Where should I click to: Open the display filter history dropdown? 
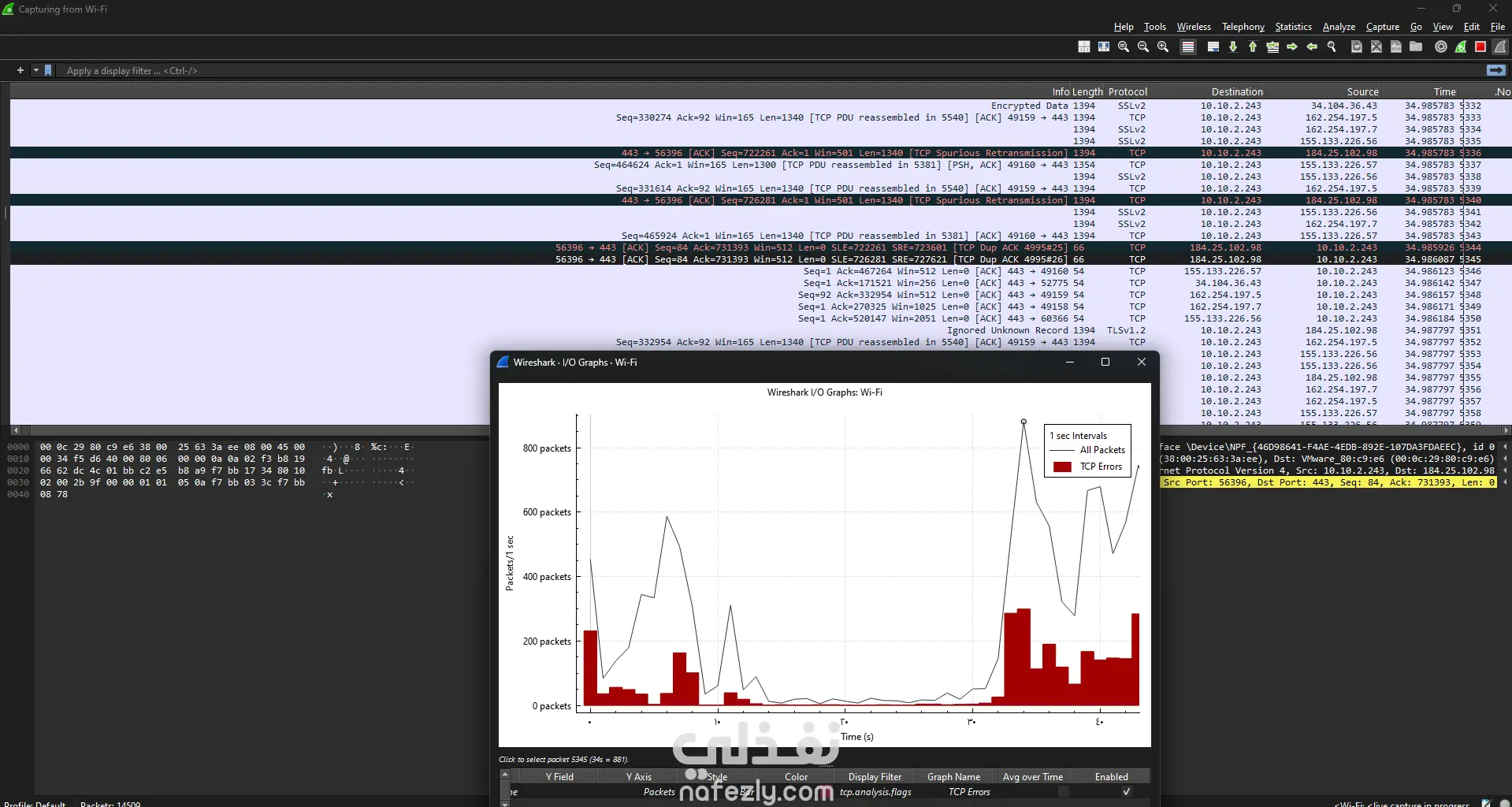(35, 70)
